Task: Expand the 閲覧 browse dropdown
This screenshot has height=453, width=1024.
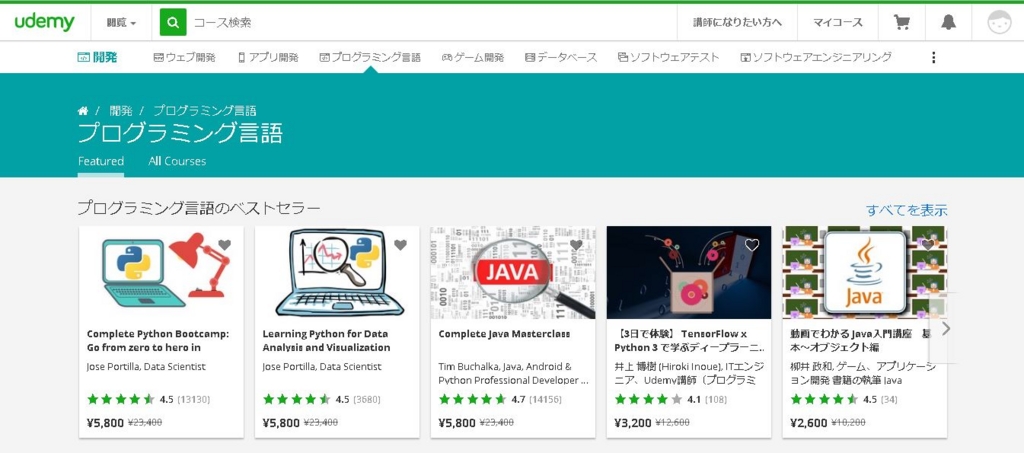Action: point(121,22)
